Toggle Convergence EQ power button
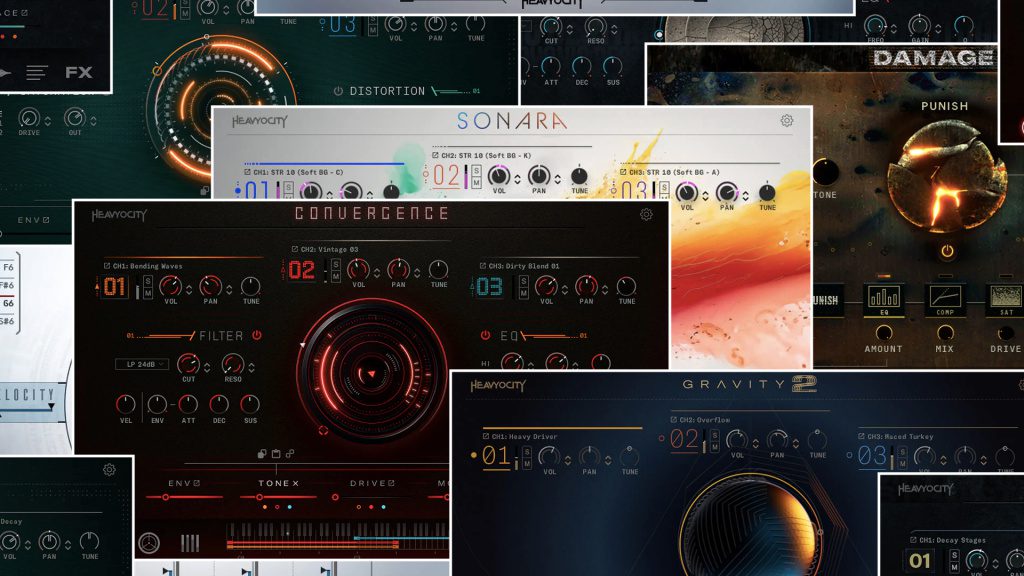The width and height of the screenshot is (1024, 576). [485, 335]
